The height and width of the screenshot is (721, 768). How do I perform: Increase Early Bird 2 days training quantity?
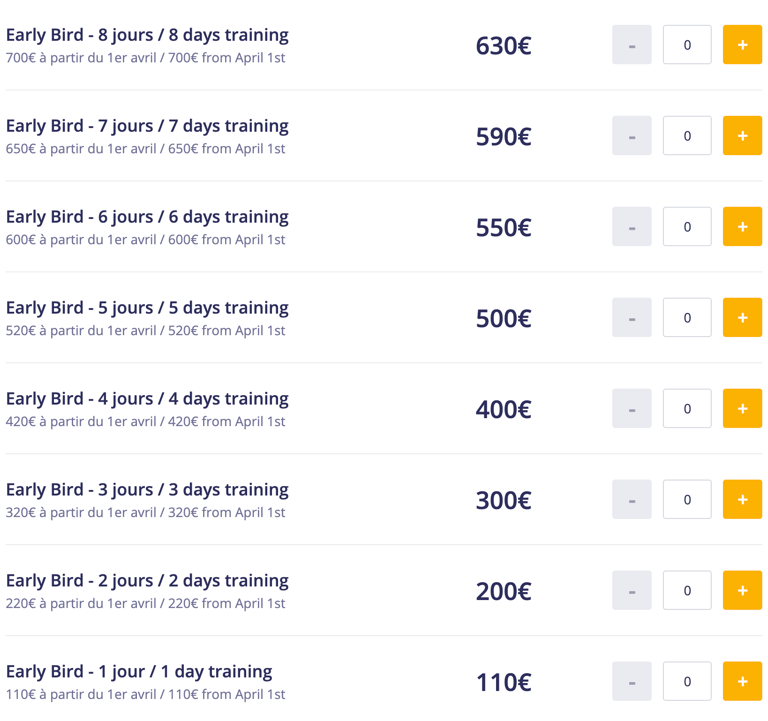point(742,591)
